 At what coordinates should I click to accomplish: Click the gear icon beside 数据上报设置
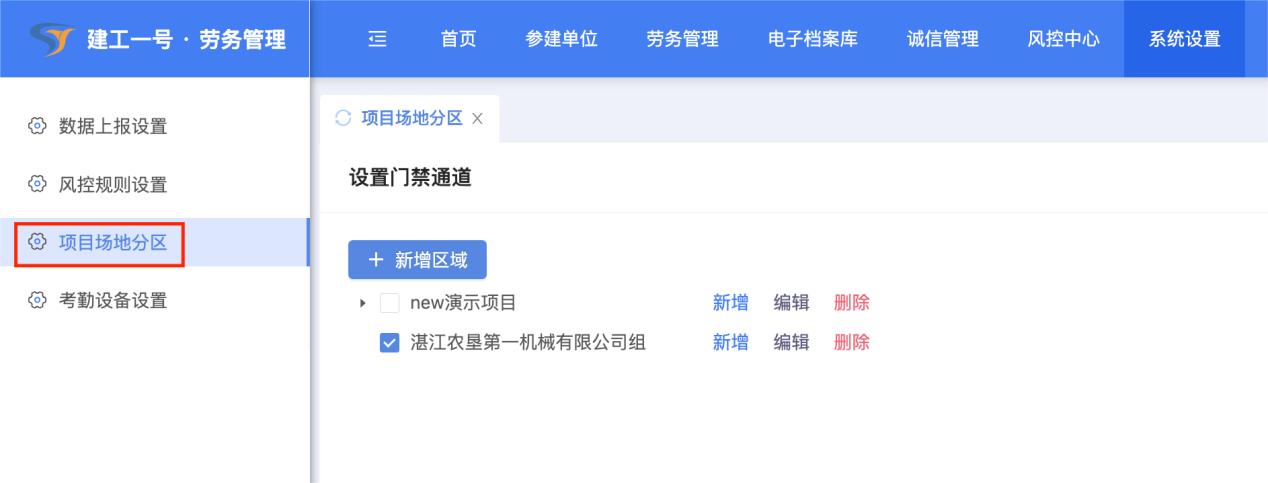click(37, 126)
